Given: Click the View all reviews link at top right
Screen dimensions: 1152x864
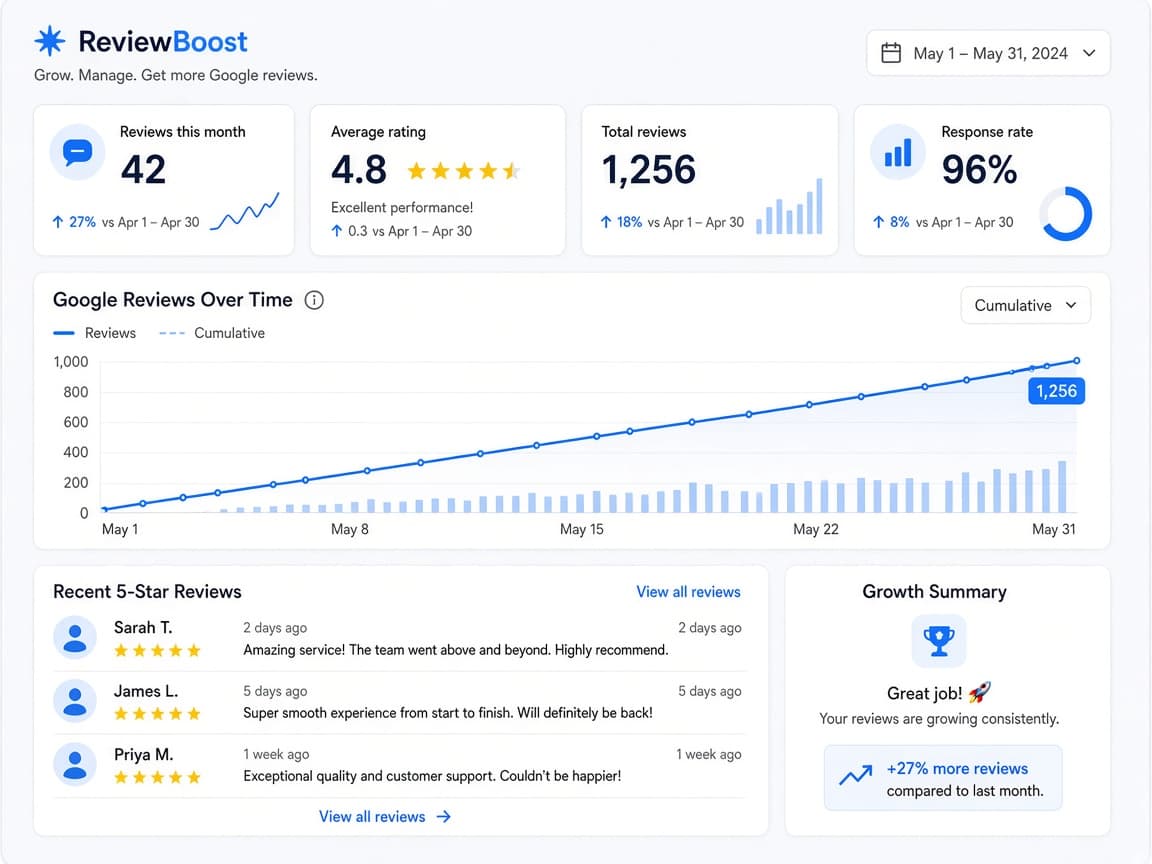Looking at the screenshot, I should coord(688,591).
